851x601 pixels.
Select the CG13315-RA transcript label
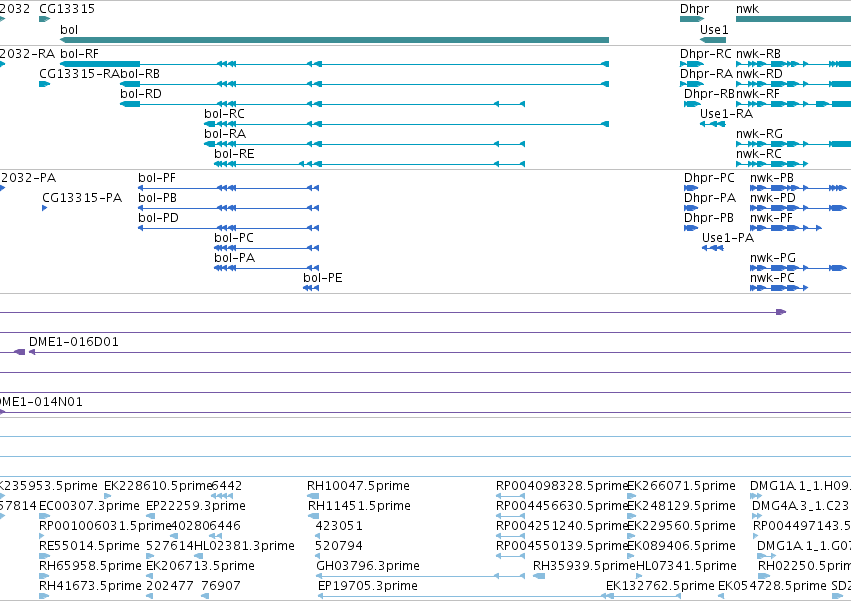pyautogui.click(x=79, y=74)
